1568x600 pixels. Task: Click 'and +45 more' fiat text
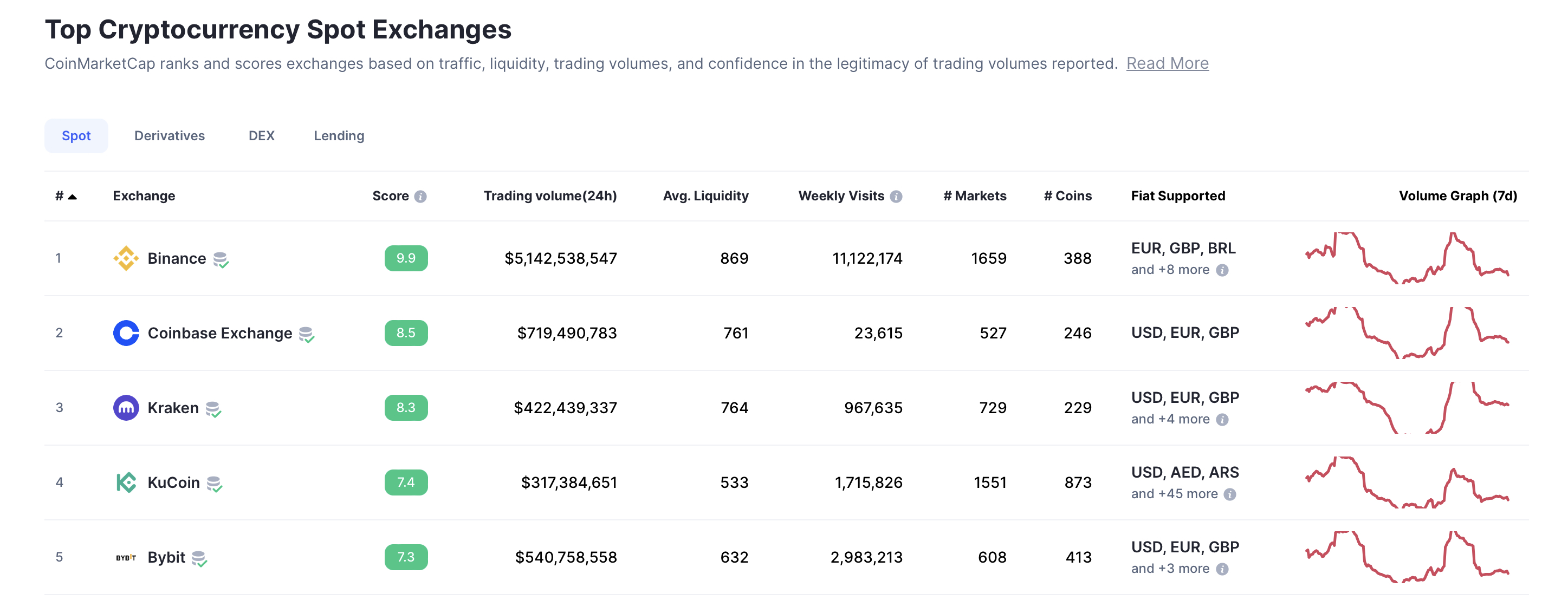(x=1174, y=494)
